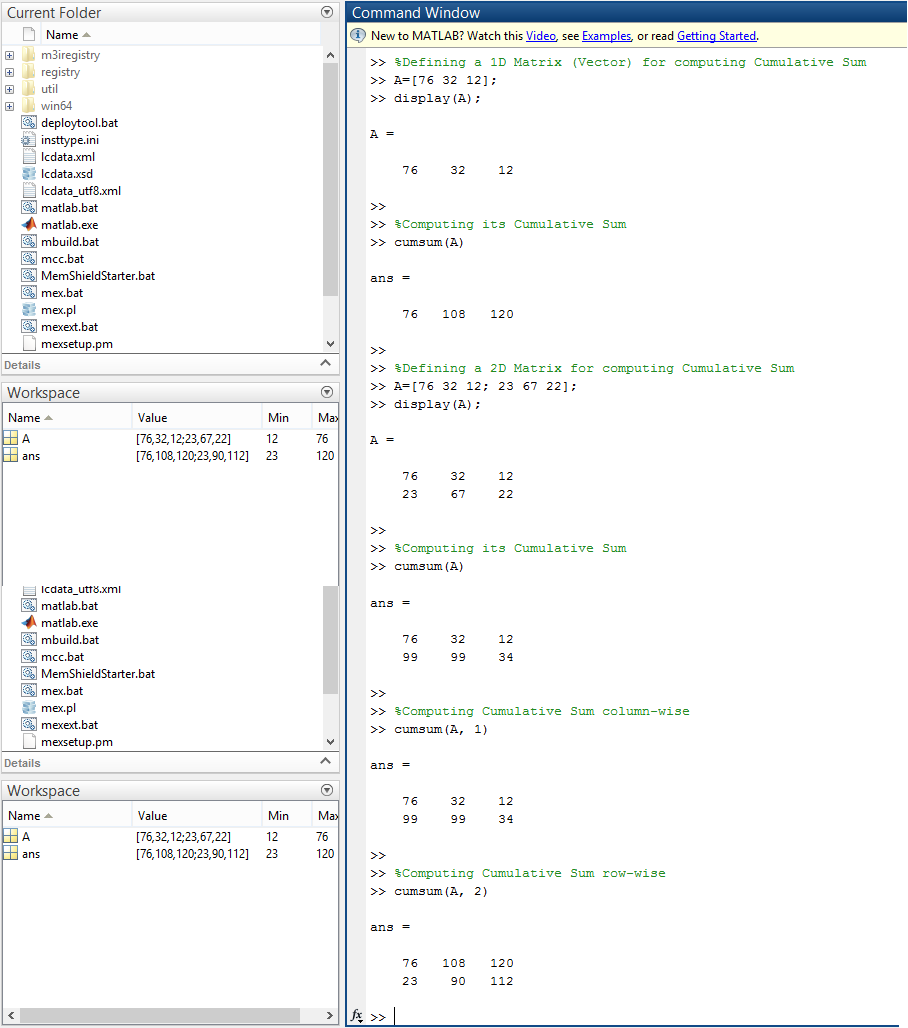Open variable A from the Workspace grid icon
This screenshot has height=1028, width=908.
coord(11,437)
